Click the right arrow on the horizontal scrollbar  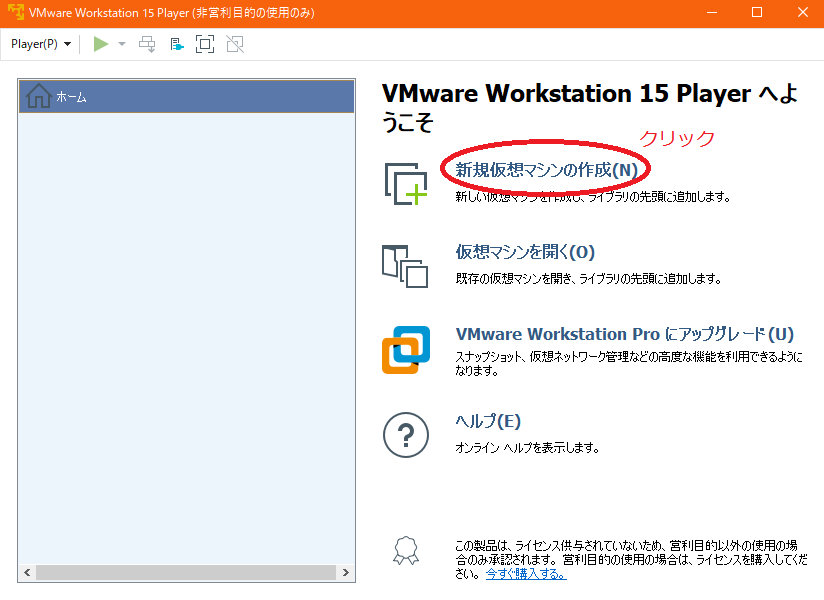[x=346, y=572]
